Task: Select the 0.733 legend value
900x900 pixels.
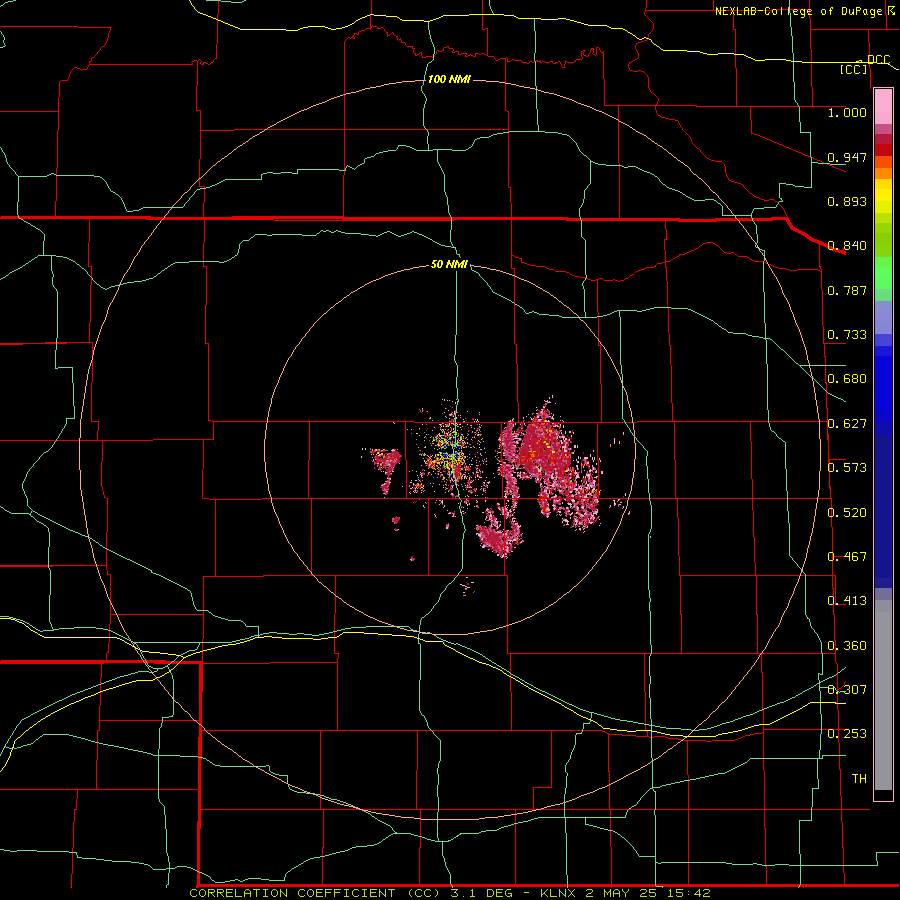Action: click(x=847, y=335)
